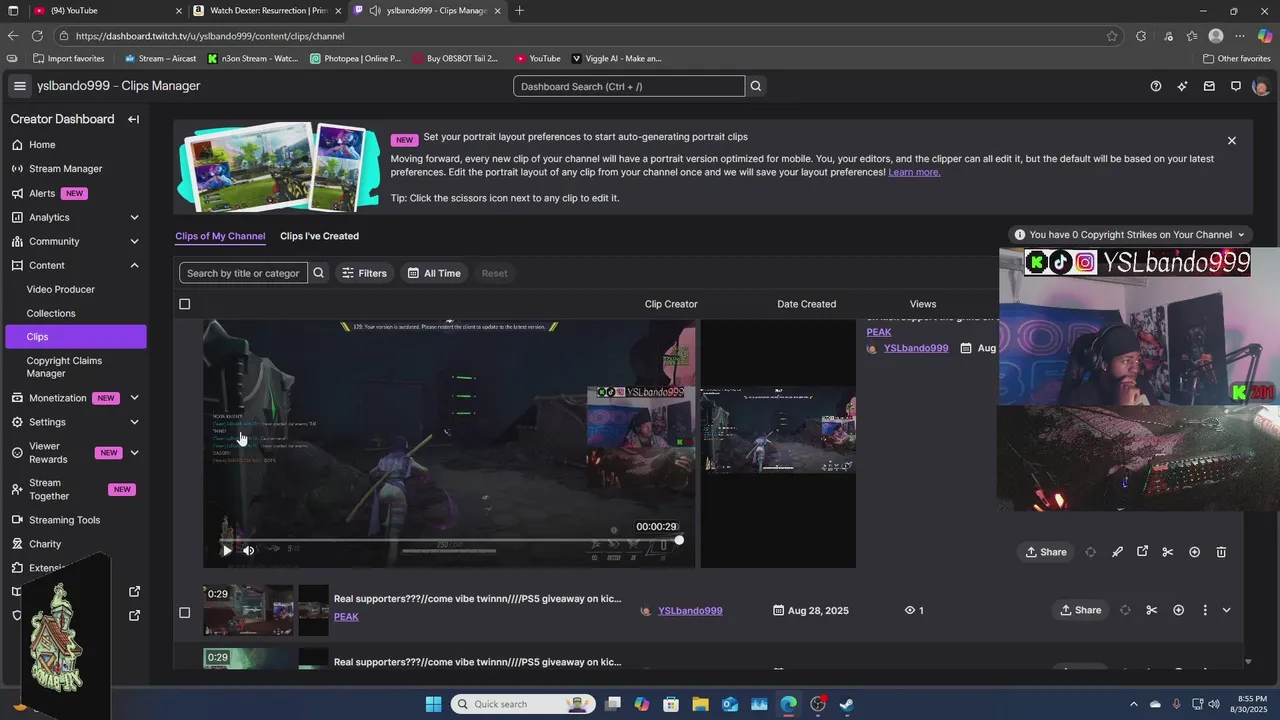This screenshot has width=1280, height=720.
Task: Switch to Clips of My Channel tab
Action: [x=220, y=236]
